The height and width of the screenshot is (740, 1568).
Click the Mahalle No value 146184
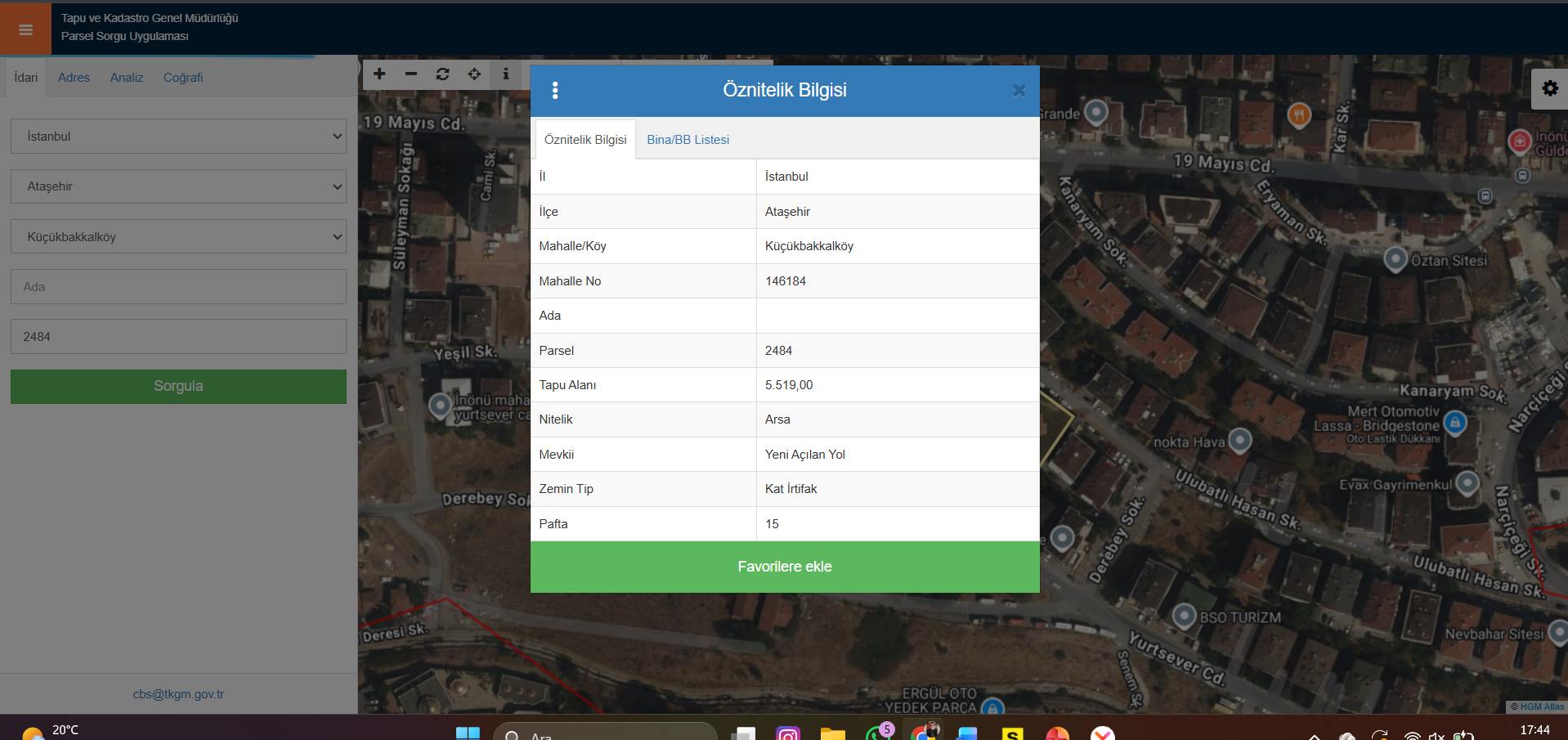coord(786,281)
